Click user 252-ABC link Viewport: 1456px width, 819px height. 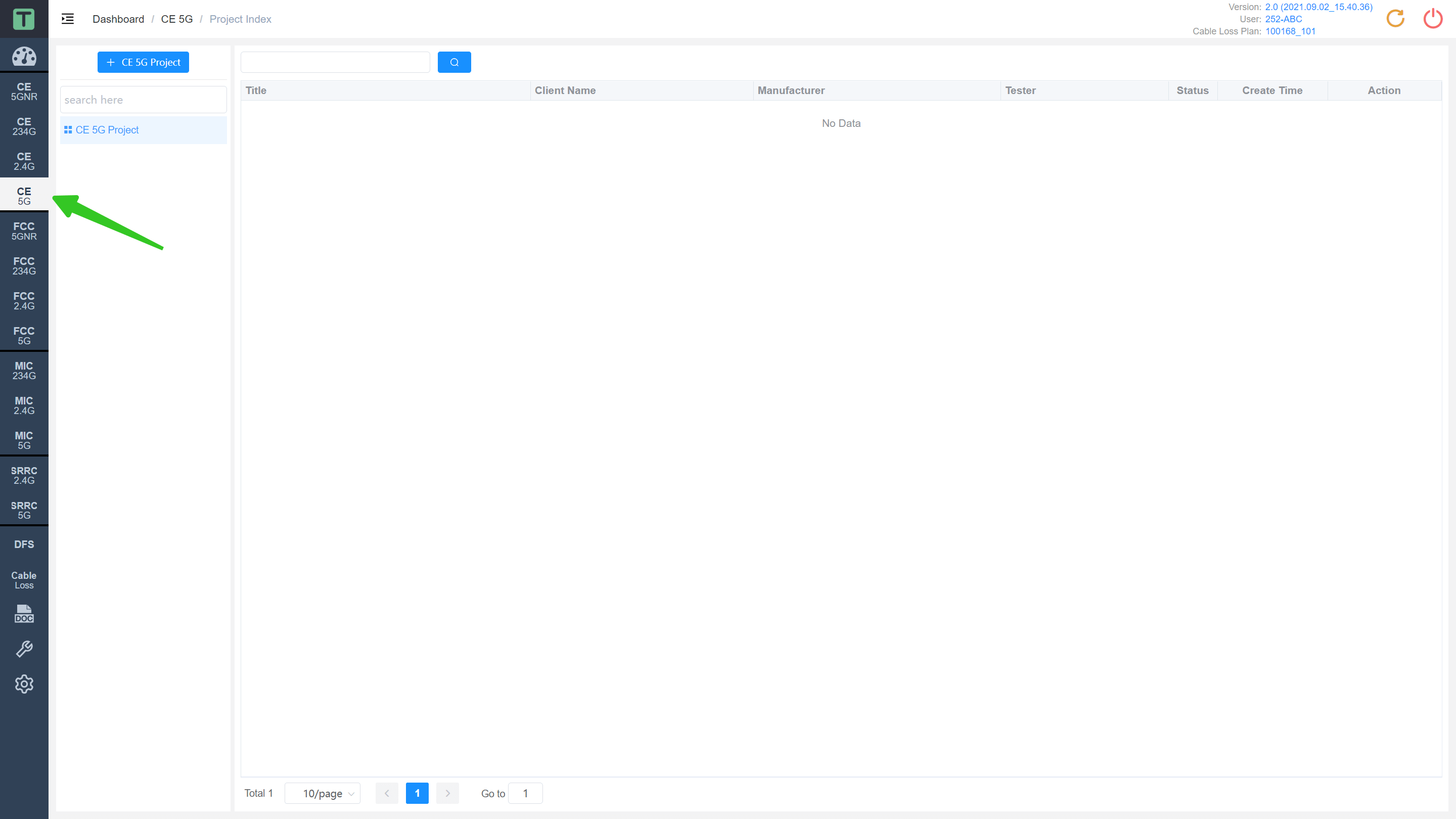[x=1283, y=19]
